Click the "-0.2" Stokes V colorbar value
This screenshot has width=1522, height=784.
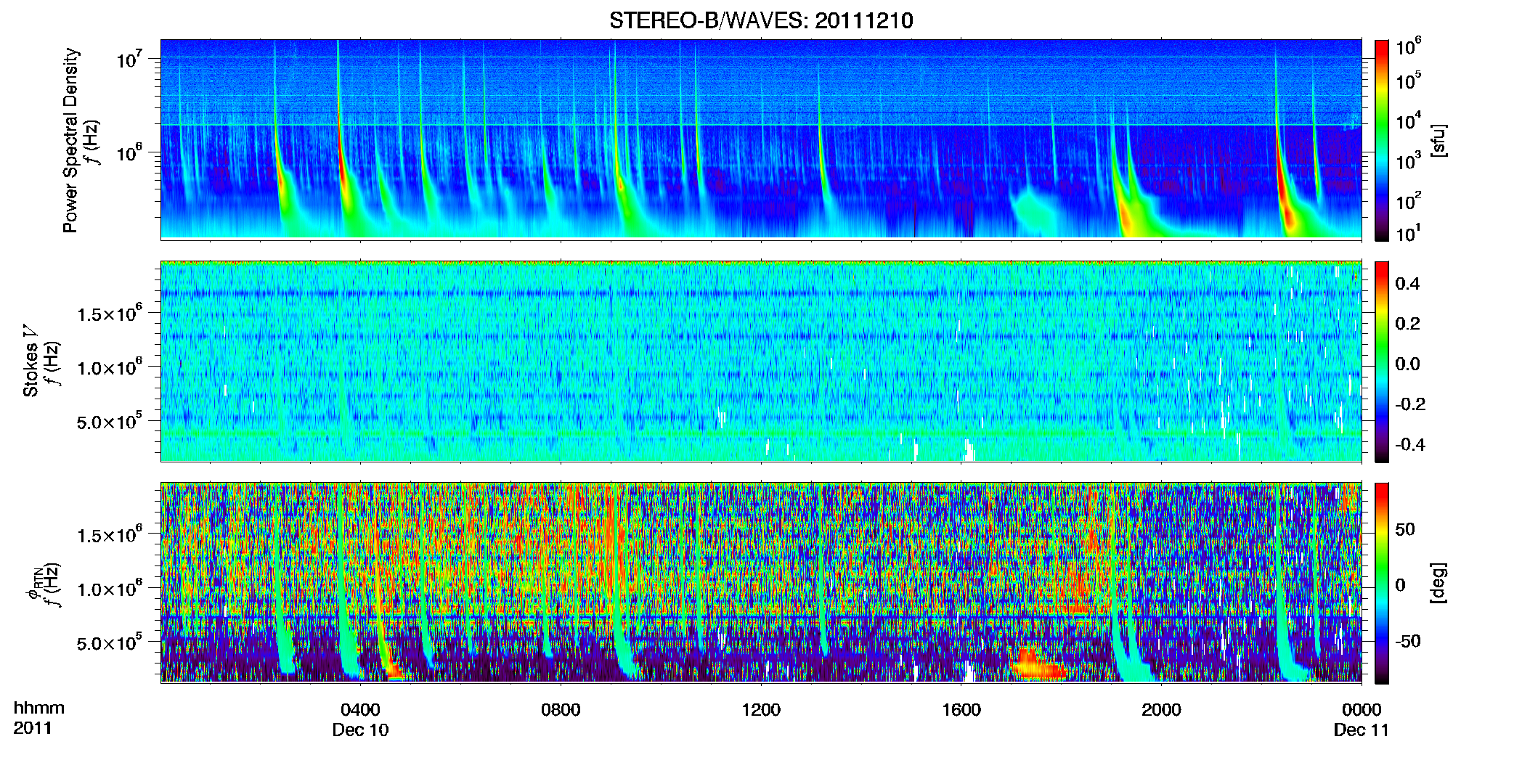click(x=1410, y=404)
